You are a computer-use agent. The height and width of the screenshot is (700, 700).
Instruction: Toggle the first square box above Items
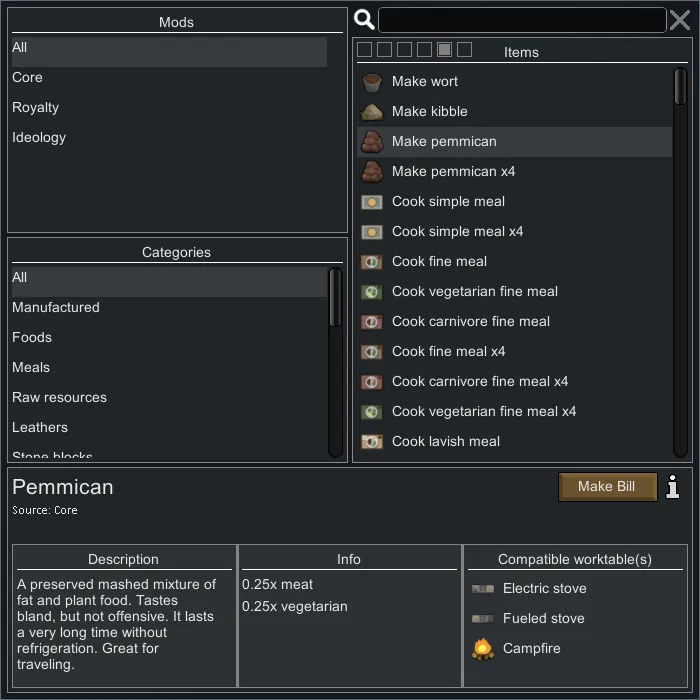pos(365,50)
